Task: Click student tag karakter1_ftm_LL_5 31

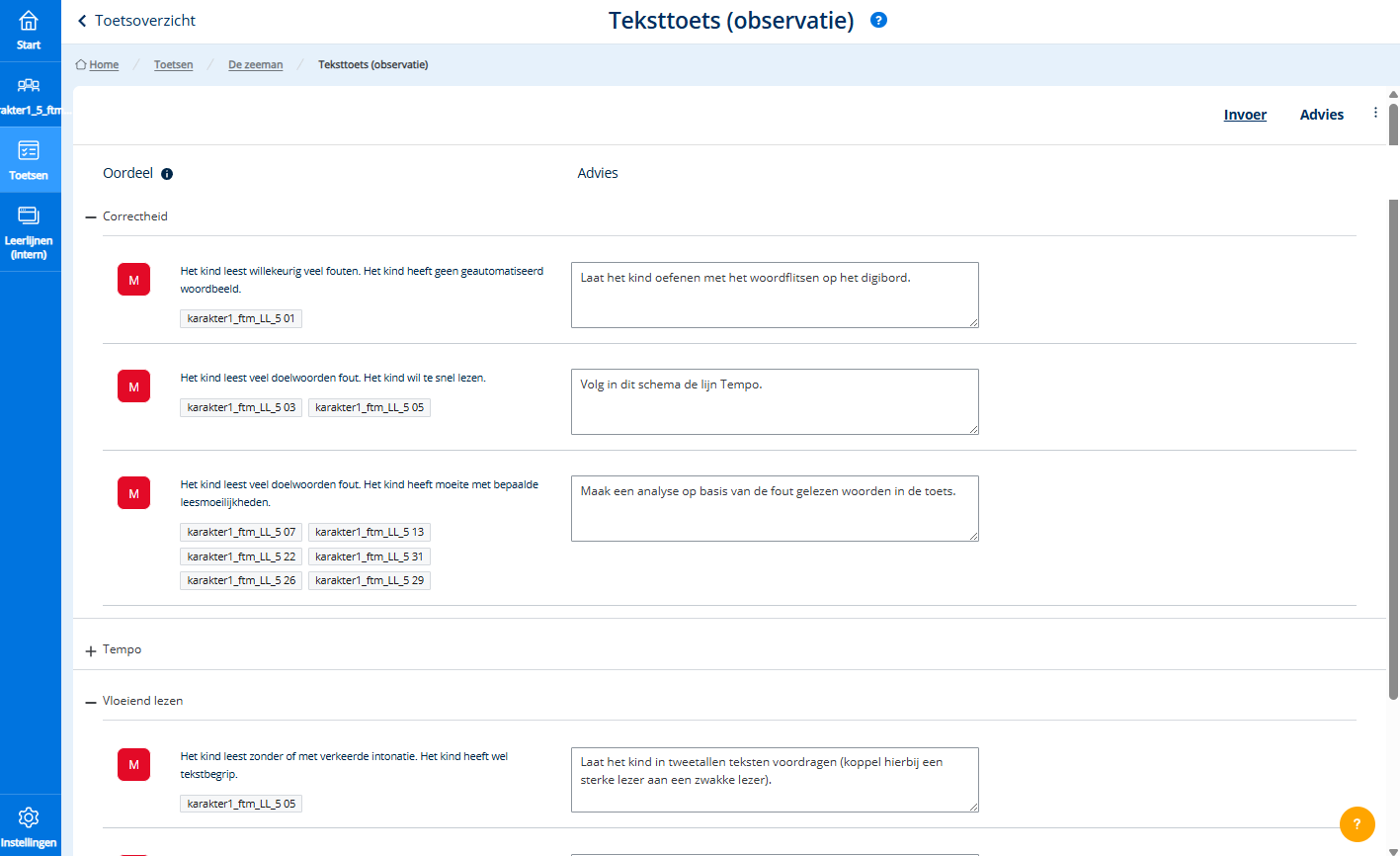Action: tap(370, 556)
